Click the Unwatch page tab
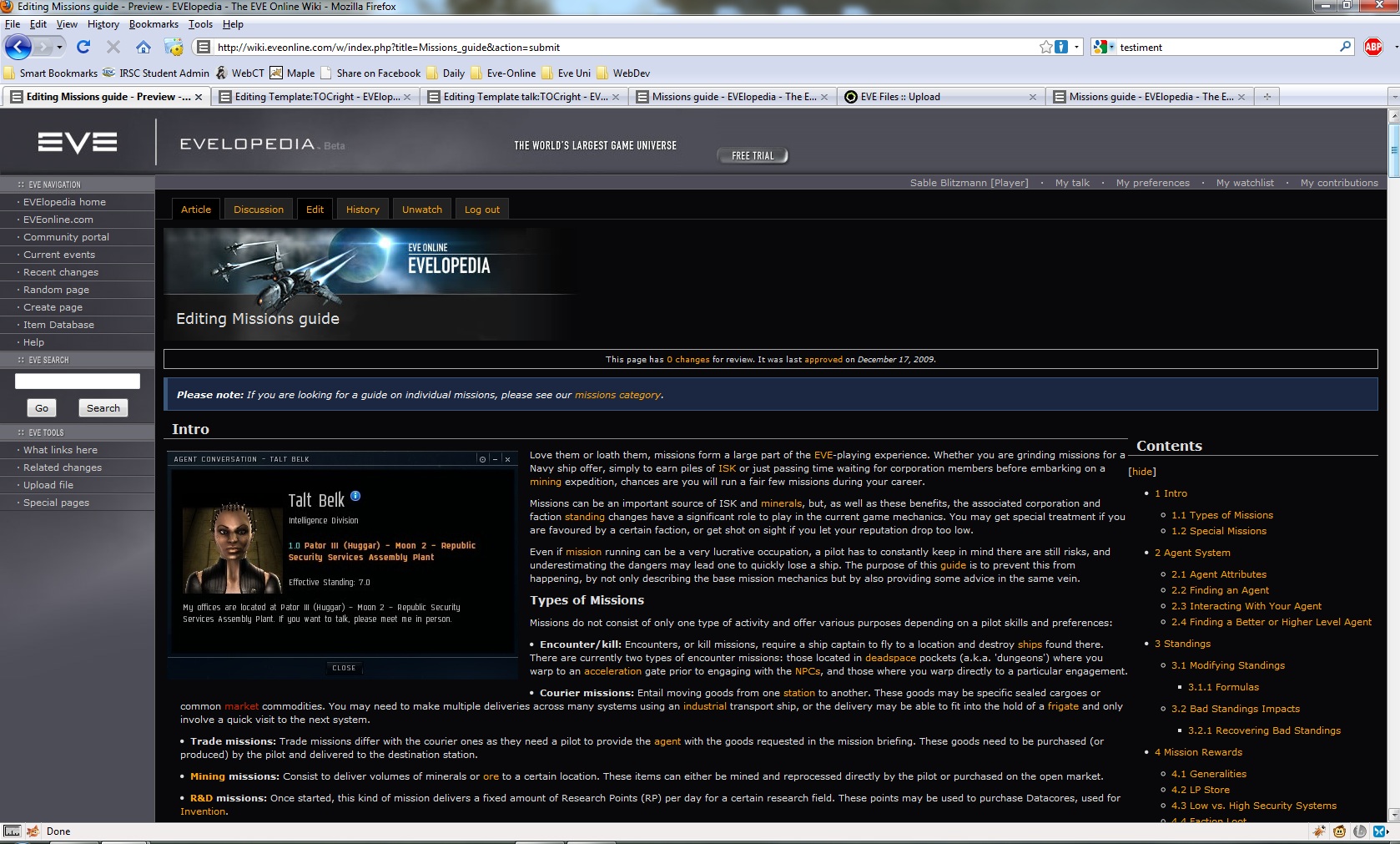This screenshot has width=1400, height=844. (x=422, y=210)
